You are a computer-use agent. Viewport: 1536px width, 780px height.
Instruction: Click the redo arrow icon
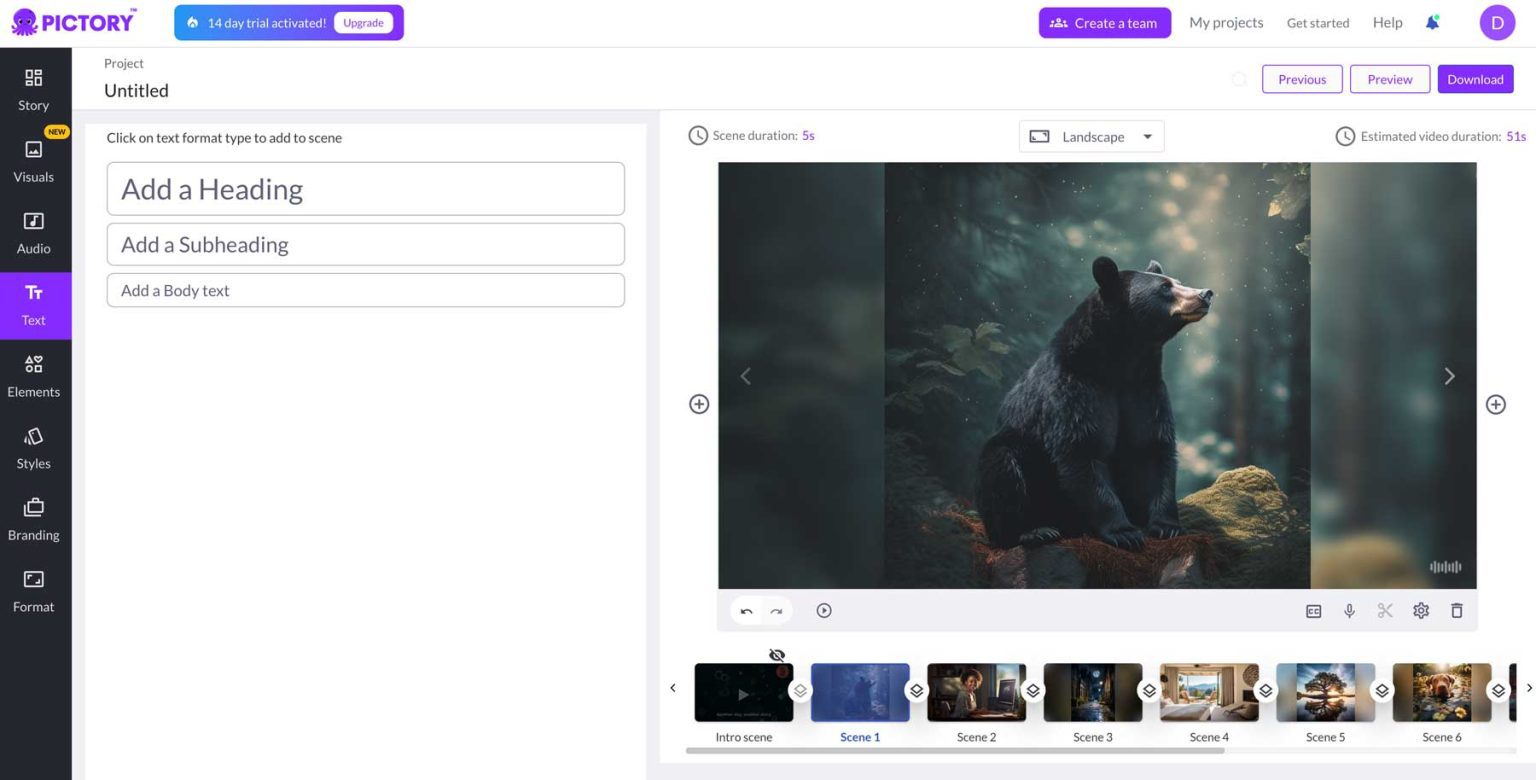point(776,611)
